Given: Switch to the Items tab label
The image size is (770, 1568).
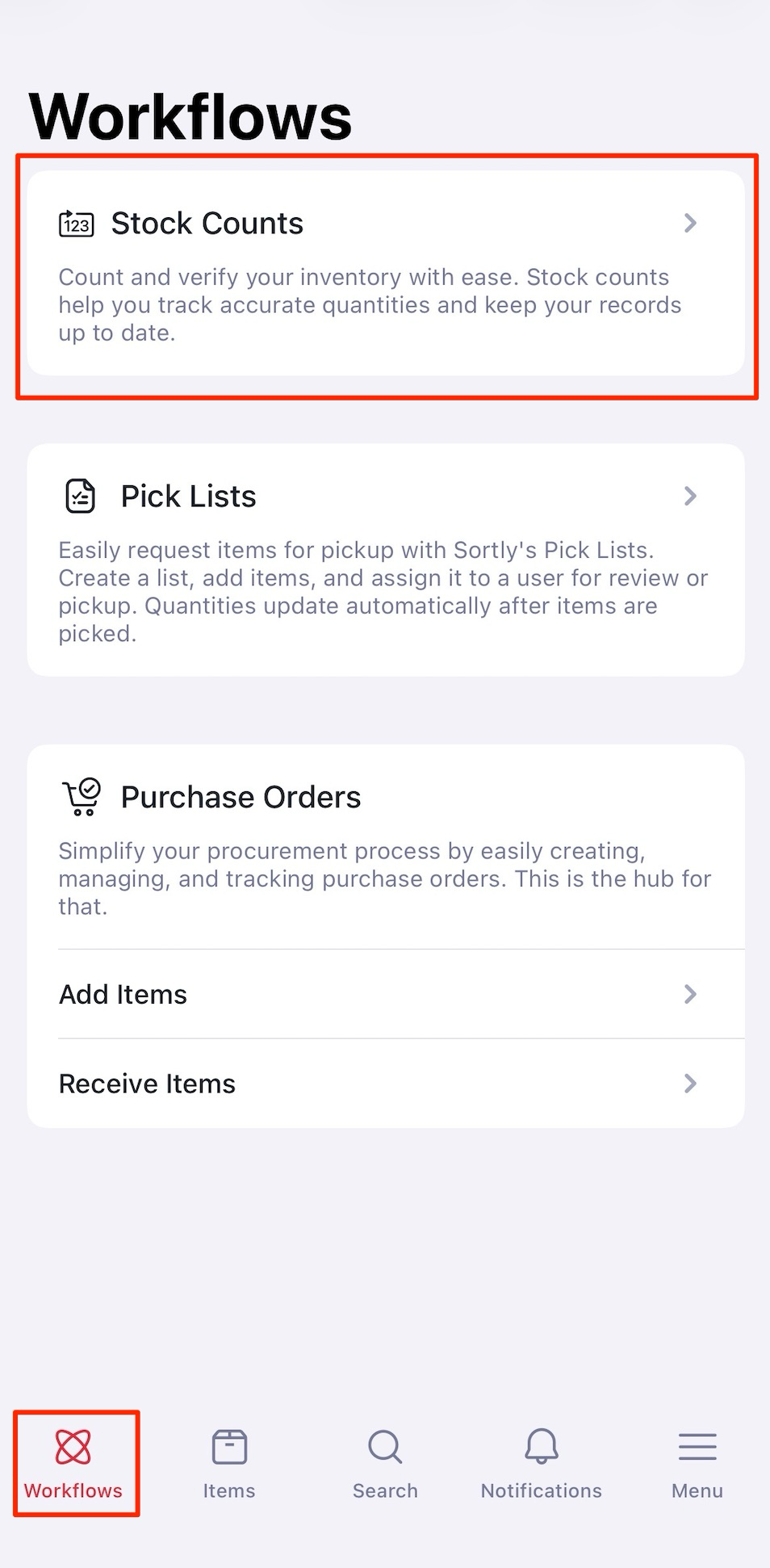Looking at the screenshot, I should point(229,1490).
